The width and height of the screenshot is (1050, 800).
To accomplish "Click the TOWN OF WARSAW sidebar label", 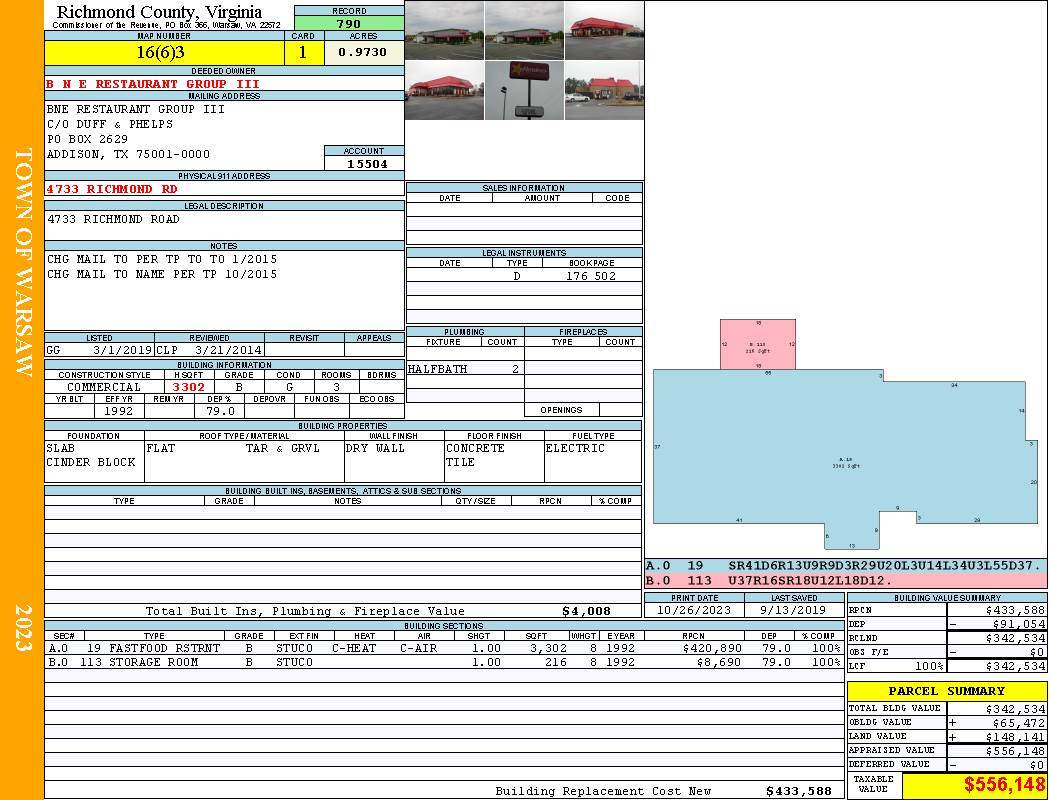I will 23,262.
